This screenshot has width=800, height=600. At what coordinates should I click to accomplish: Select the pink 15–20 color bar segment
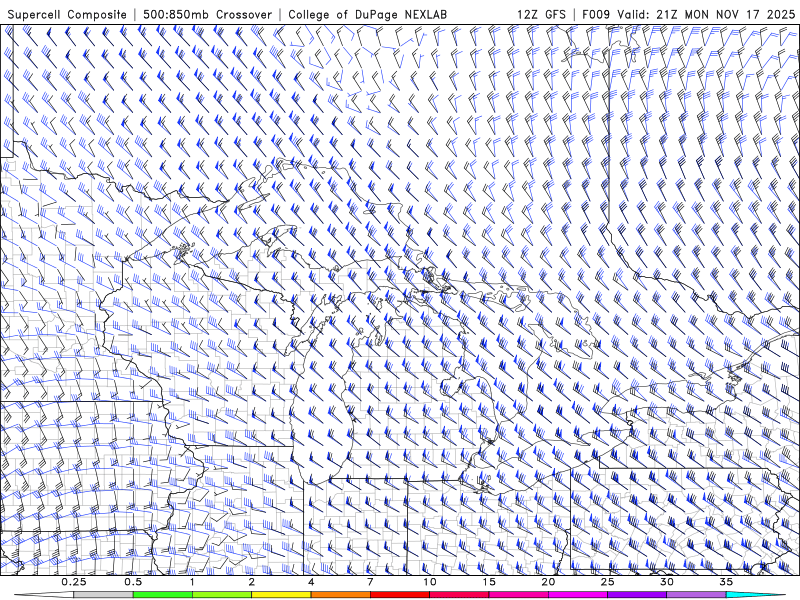[518, 595]
